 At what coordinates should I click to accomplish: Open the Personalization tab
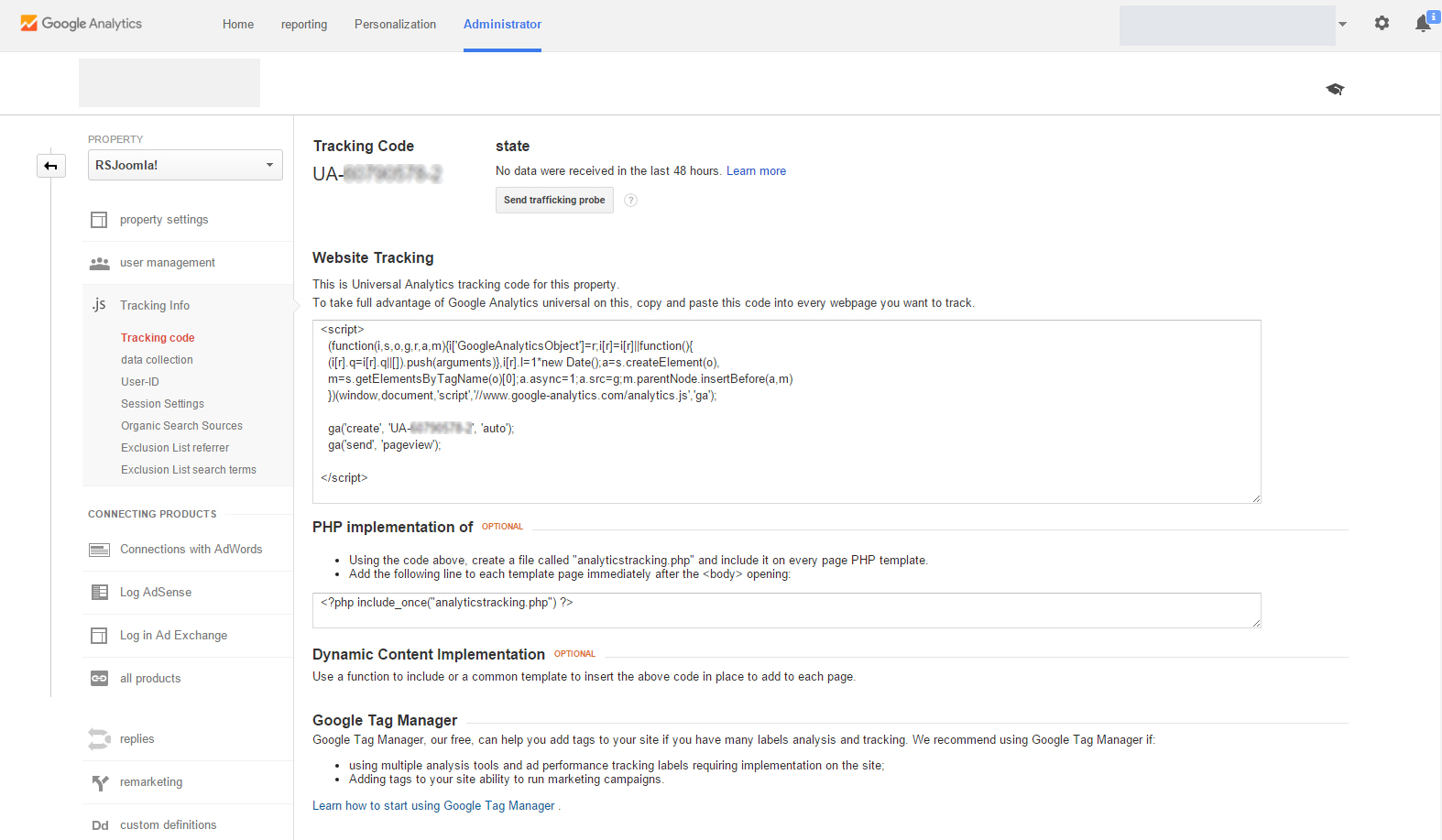[x=395, y=25]
